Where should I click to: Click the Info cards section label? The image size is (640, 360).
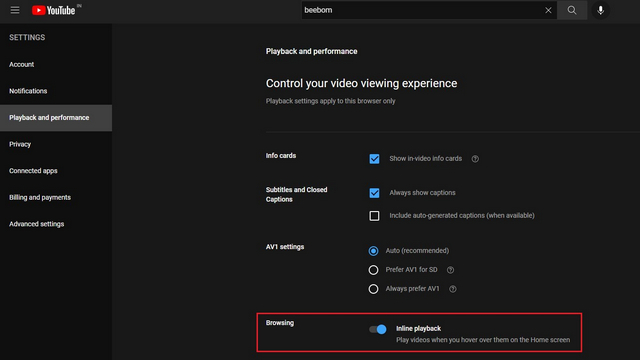pos(281,156)
